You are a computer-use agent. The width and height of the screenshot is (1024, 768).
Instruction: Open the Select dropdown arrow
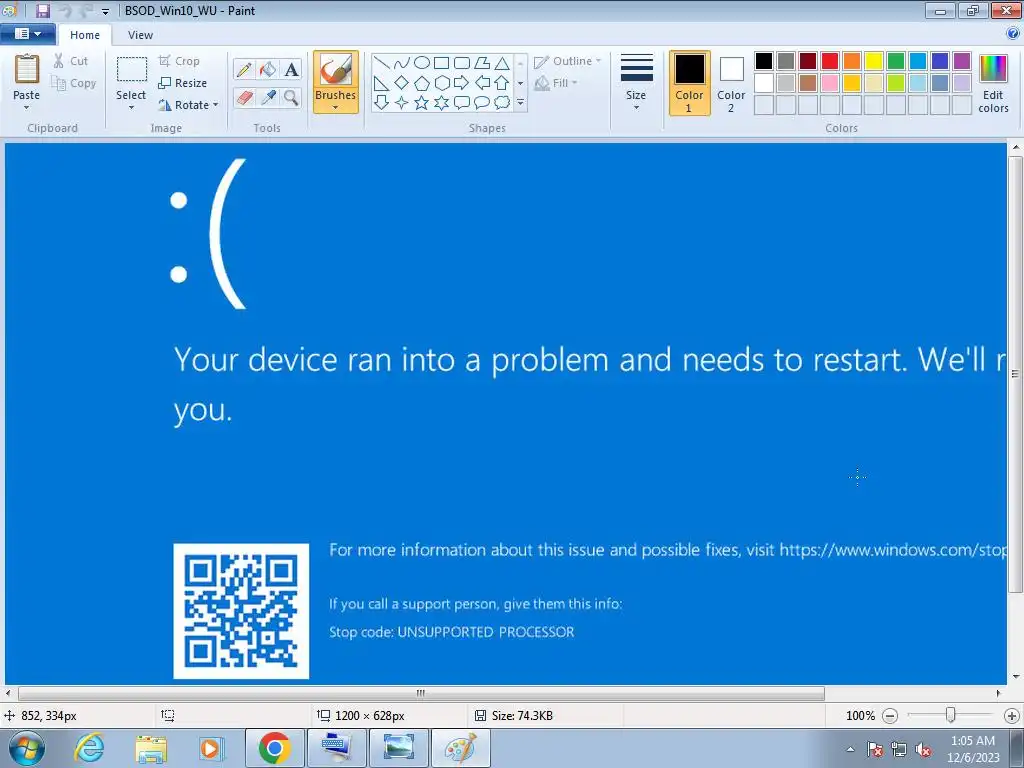pos(131,108)
